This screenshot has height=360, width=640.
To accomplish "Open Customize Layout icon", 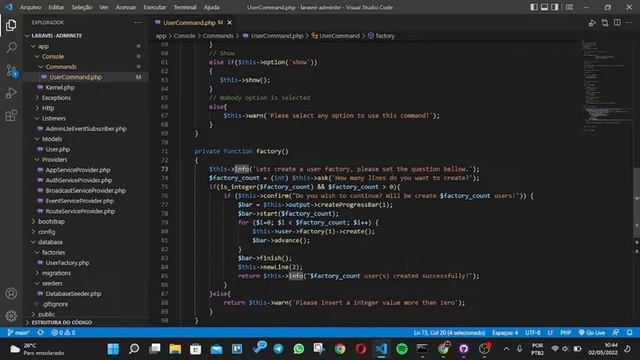I will coord(569,7).
